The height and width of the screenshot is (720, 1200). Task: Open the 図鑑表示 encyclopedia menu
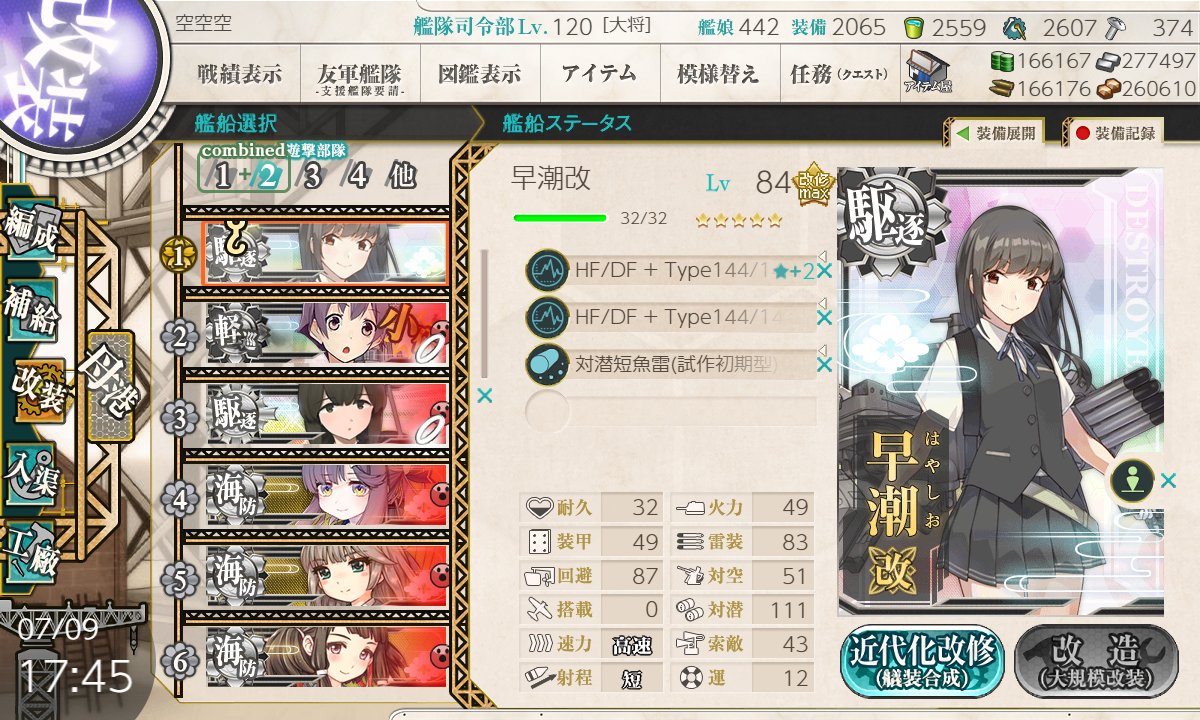tap(479, 74)
